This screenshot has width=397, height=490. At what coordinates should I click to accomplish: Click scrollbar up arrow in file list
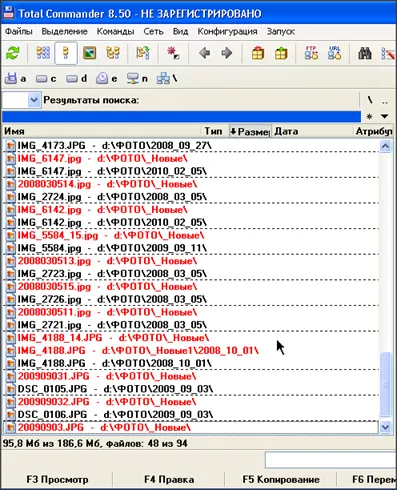pyautogui.click(x=385, y=146)
